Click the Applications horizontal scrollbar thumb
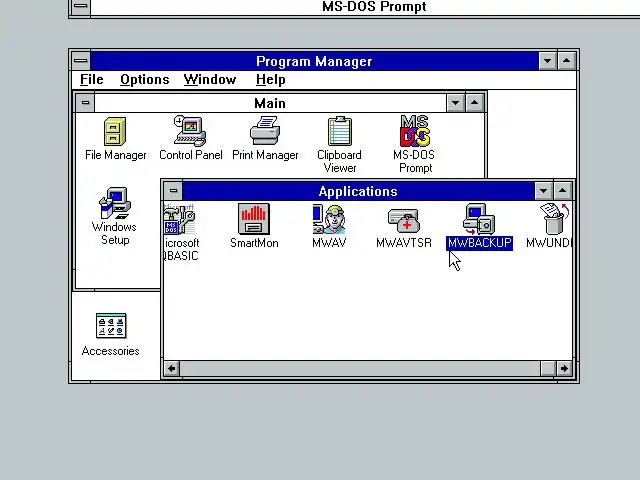 tap(548, 369)
